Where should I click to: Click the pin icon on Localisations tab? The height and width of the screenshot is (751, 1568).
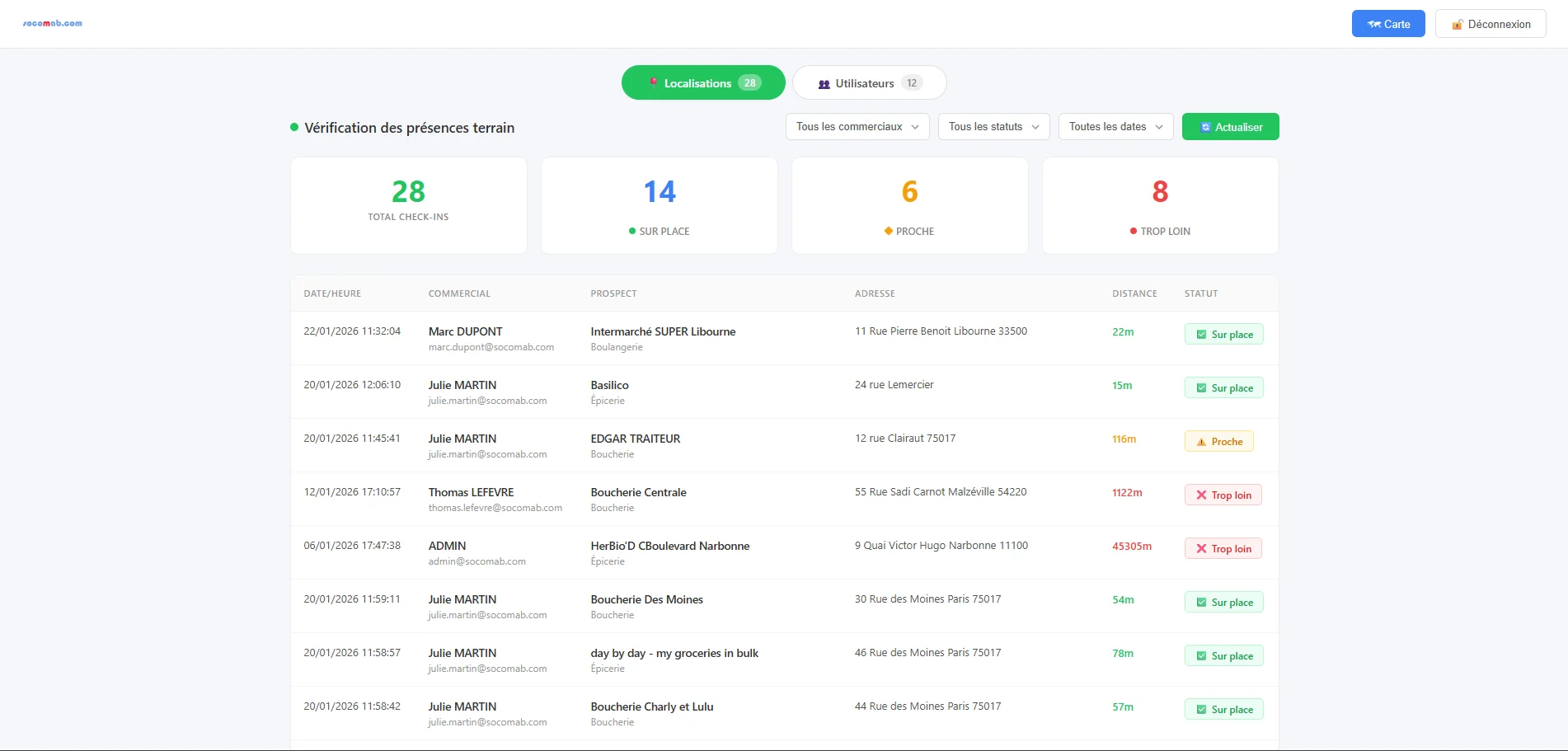[653, 83]
